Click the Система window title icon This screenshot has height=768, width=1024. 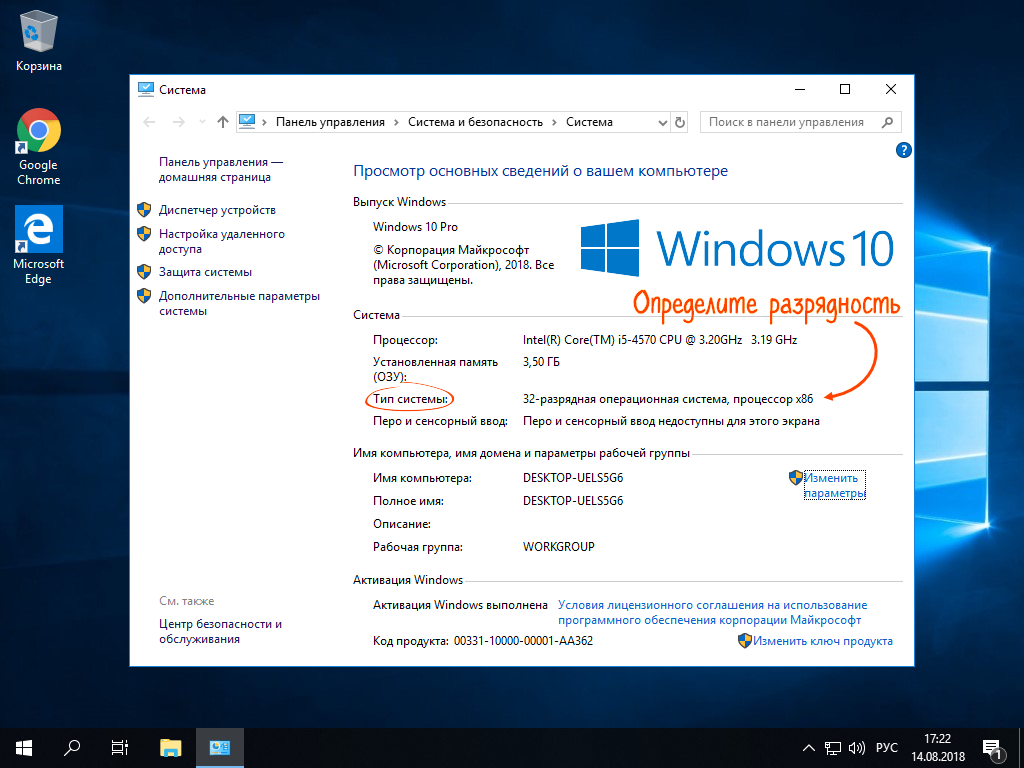click(x=146, y=89)
